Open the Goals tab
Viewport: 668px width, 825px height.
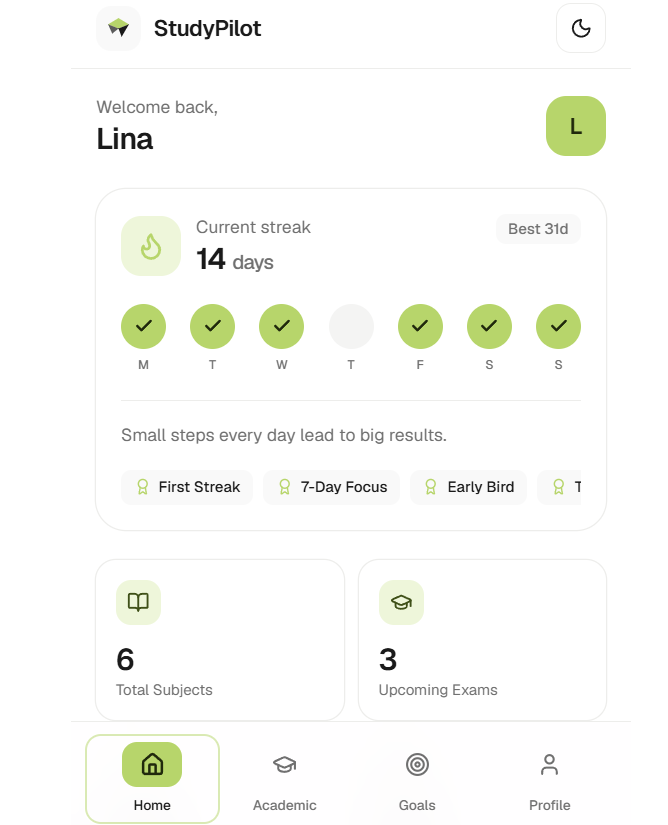(x=417, y=779)
